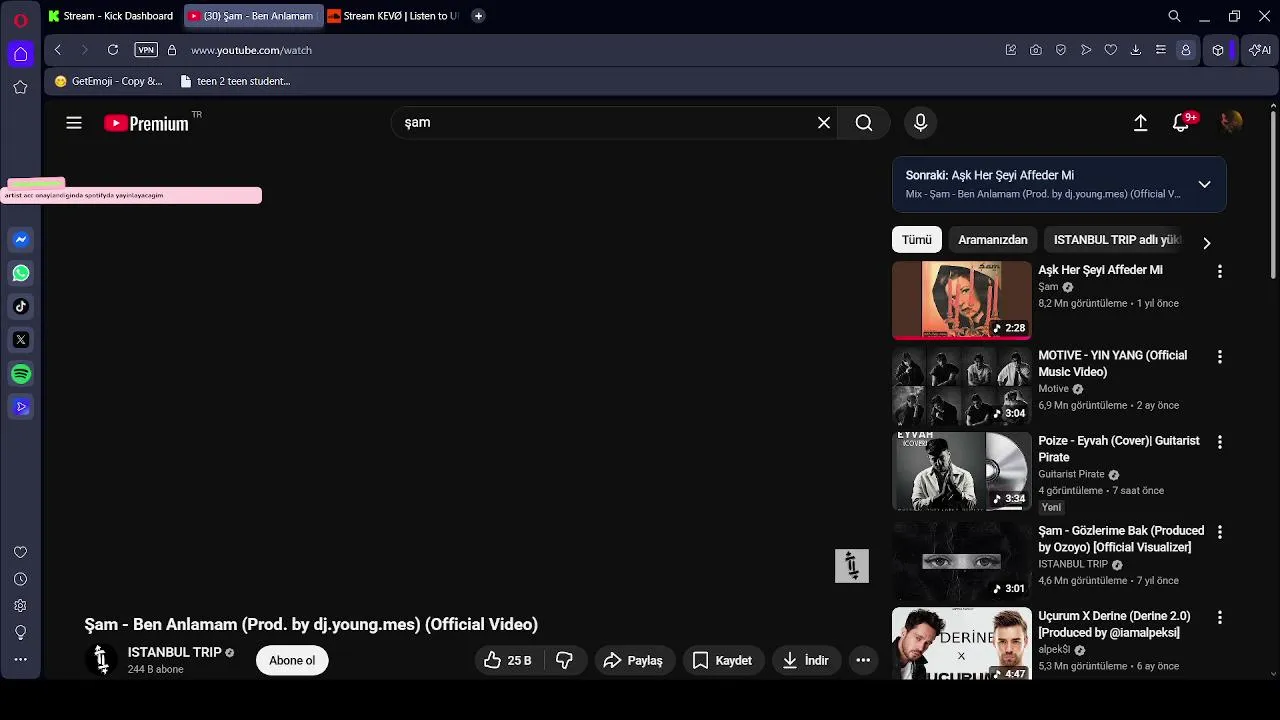The image size is (1280, 720).
Task: Switch to the Şam - Ben Anlamam tab
Action: tap(252, 16)
